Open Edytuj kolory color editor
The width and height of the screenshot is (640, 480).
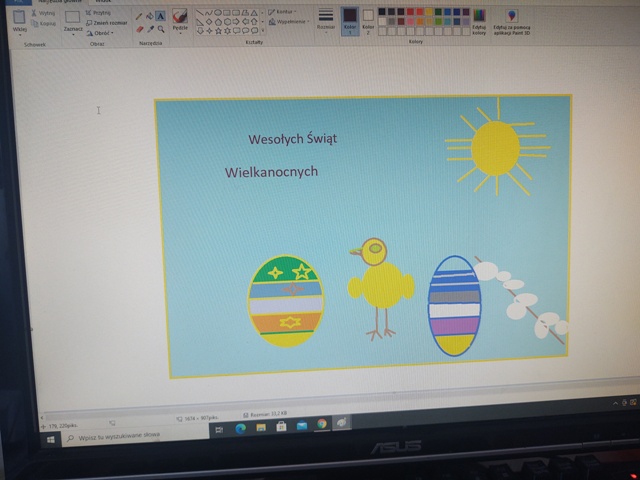click(479, 21)
